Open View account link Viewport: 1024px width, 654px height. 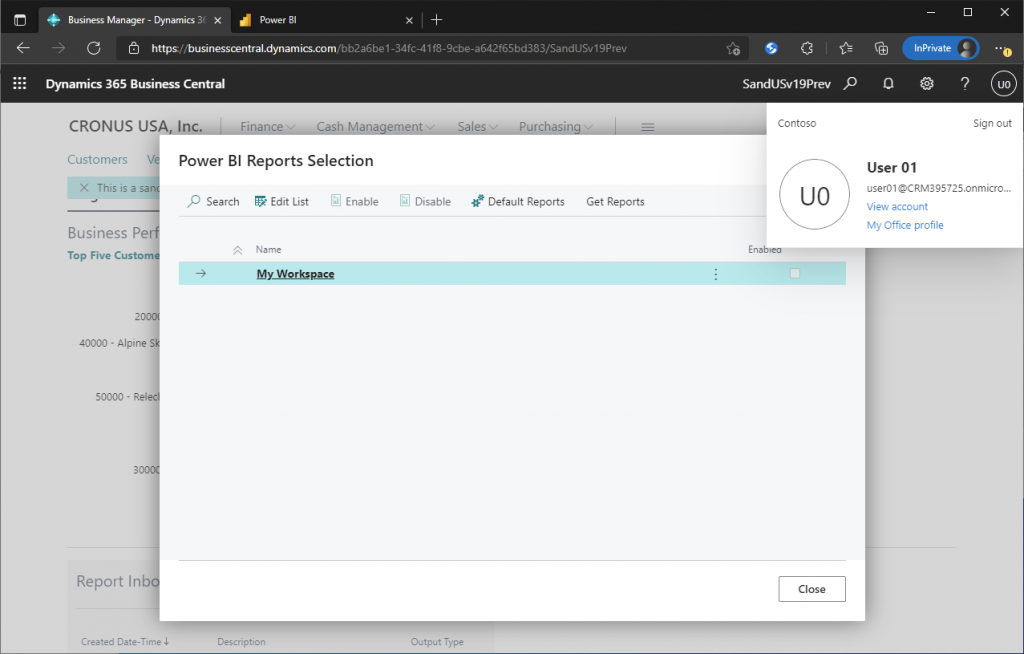click(897, 206)
